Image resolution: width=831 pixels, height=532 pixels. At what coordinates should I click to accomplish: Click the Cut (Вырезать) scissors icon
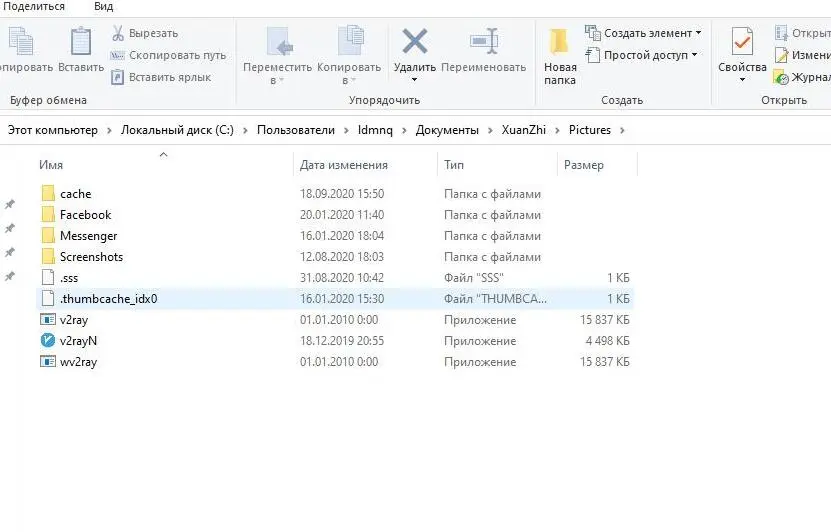click(118, 34)
